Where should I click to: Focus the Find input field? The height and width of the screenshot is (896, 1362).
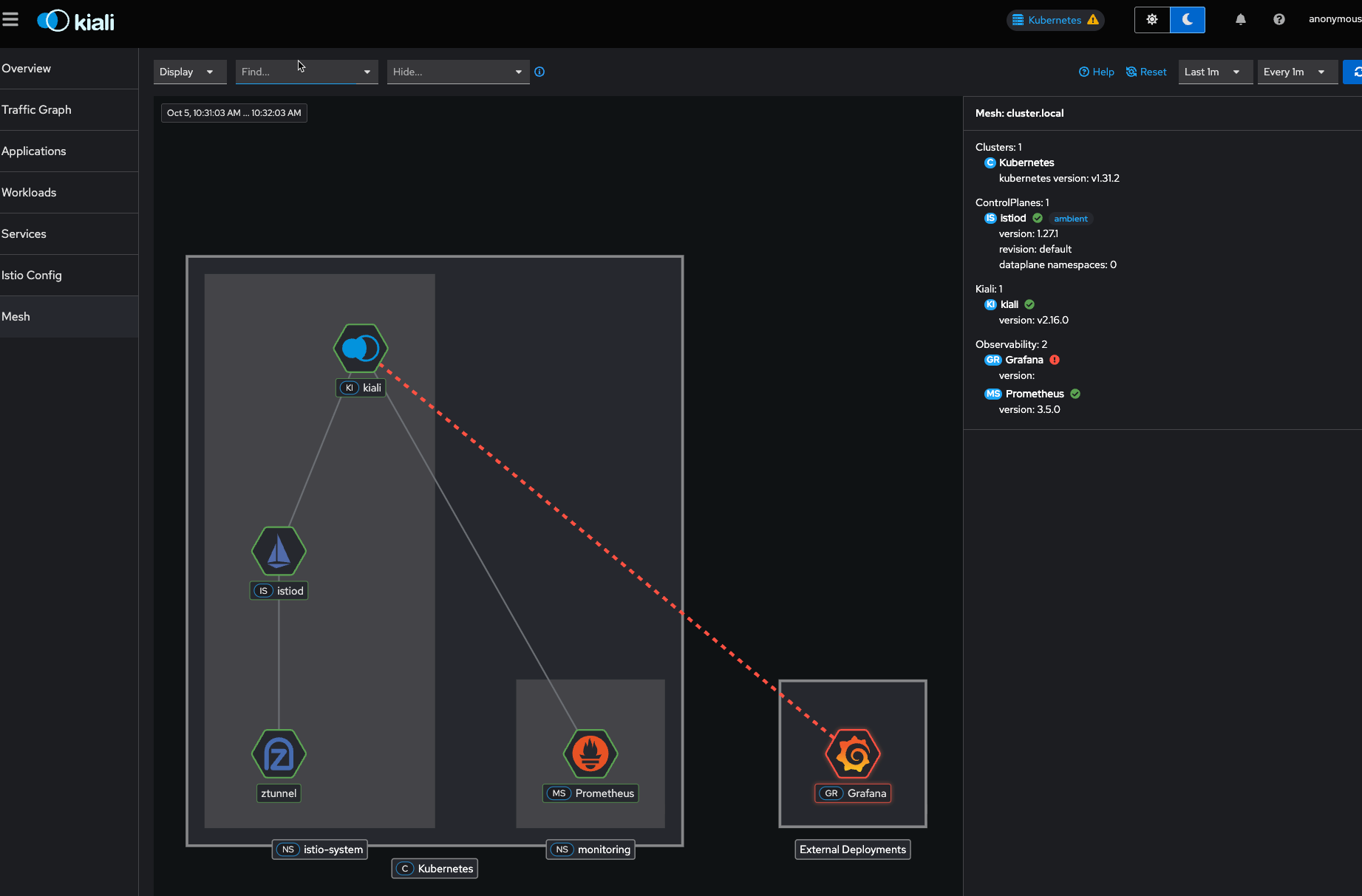tap(296, 72)
